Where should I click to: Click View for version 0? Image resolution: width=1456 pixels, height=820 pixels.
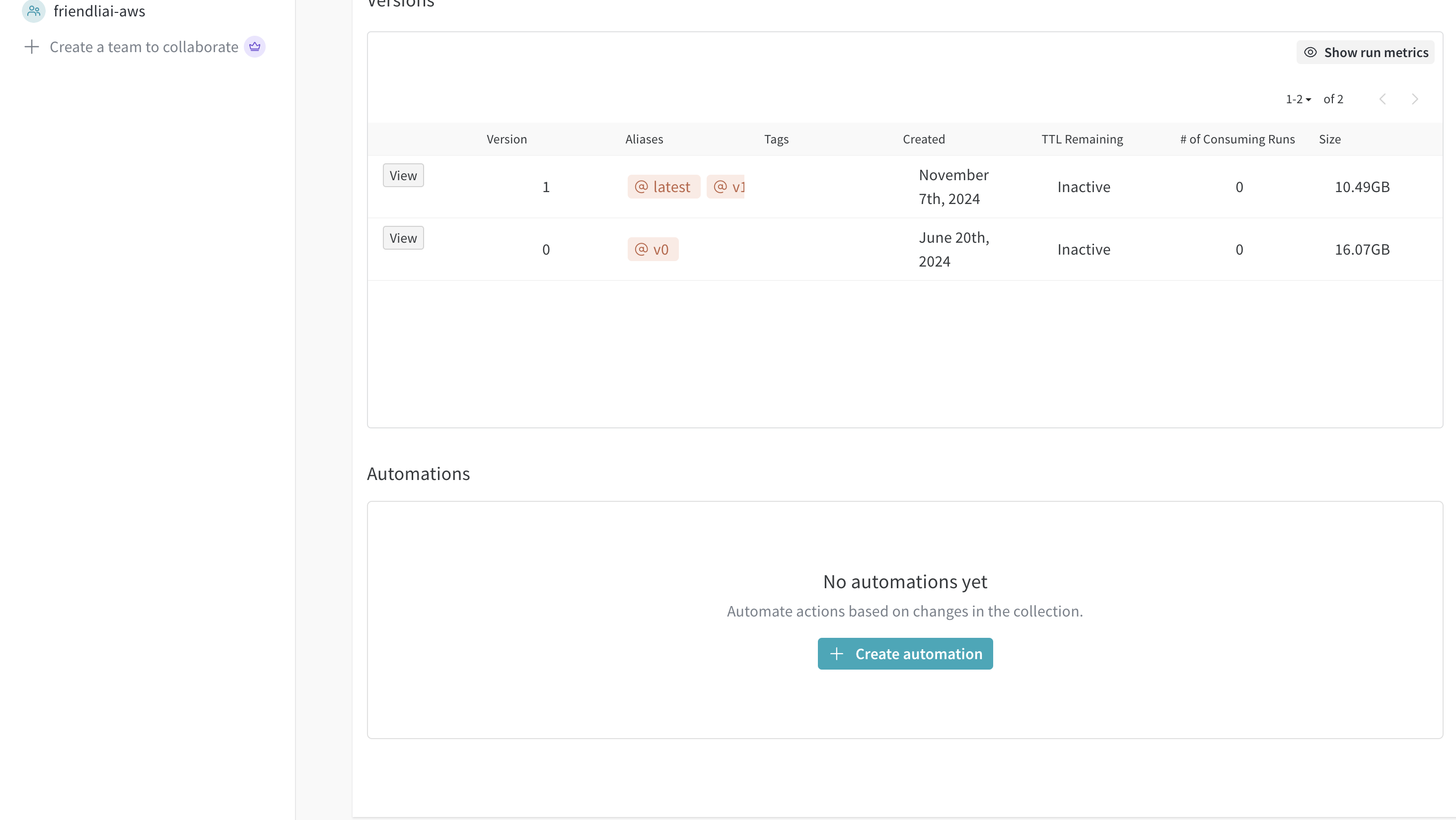(x=402, y=237)
